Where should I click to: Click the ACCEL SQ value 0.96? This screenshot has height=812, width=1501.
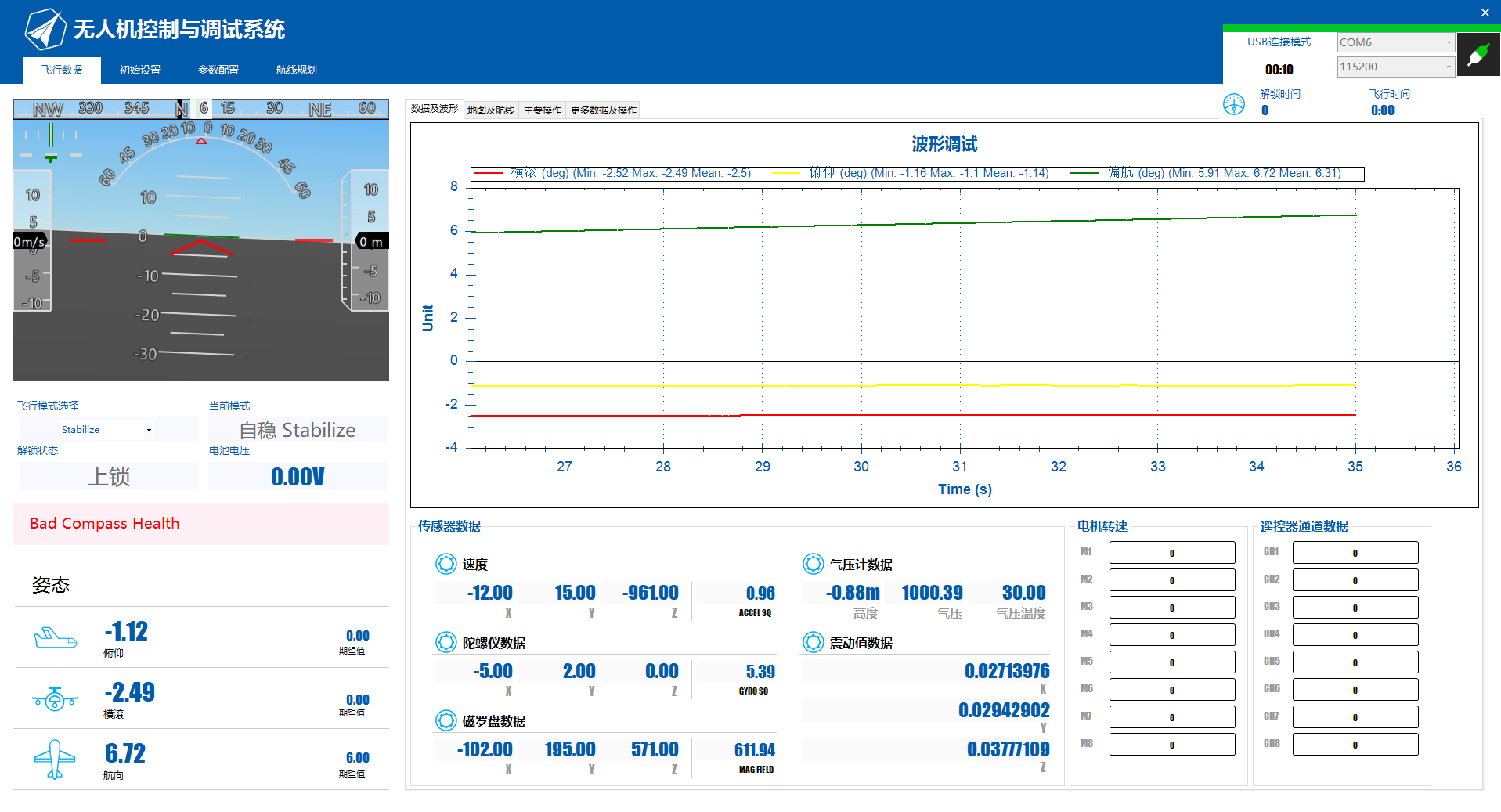click(x=760, y=594)
